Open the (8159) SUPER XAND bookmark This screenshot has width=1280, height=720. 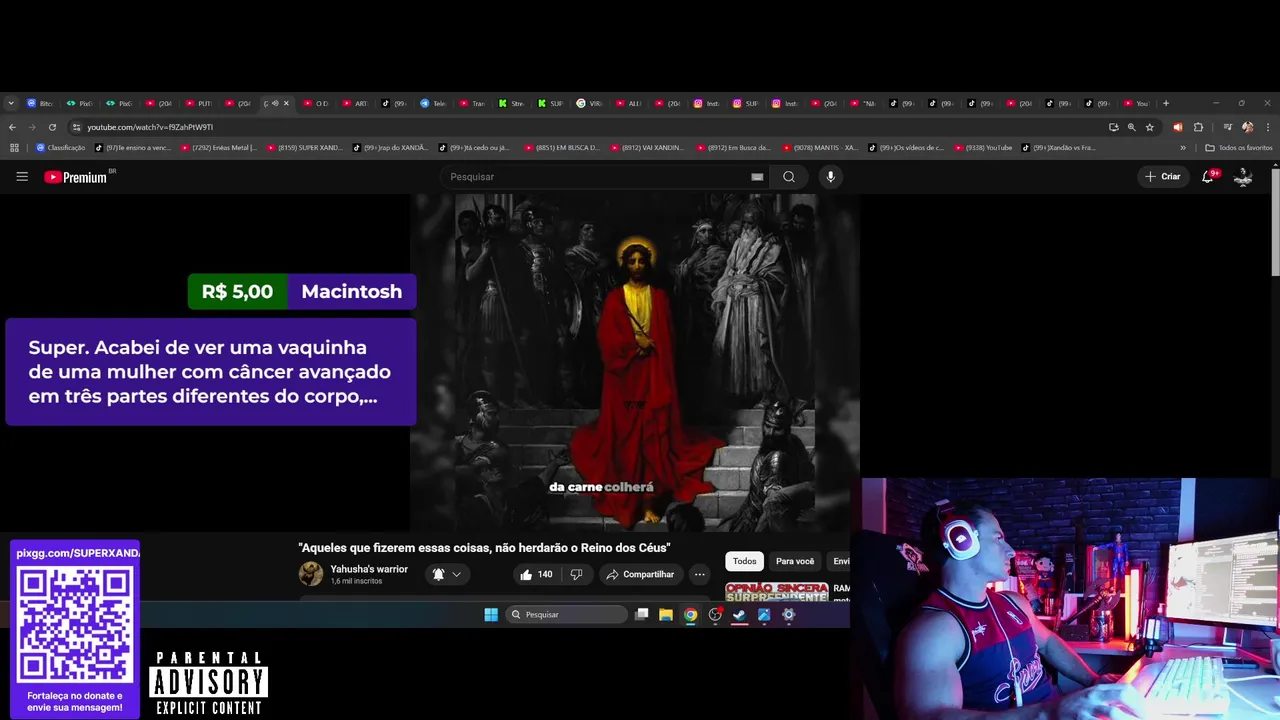(305, 148)
